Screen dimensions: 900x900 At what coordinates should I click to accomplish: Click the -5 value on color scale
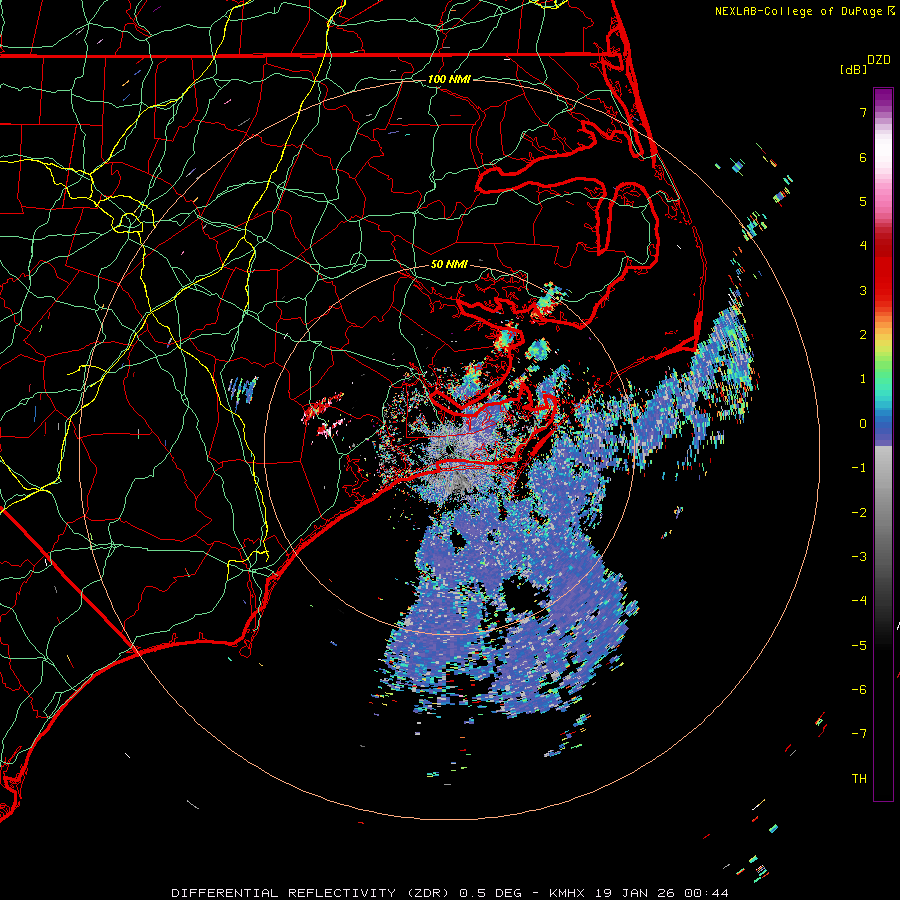(859, 646)
